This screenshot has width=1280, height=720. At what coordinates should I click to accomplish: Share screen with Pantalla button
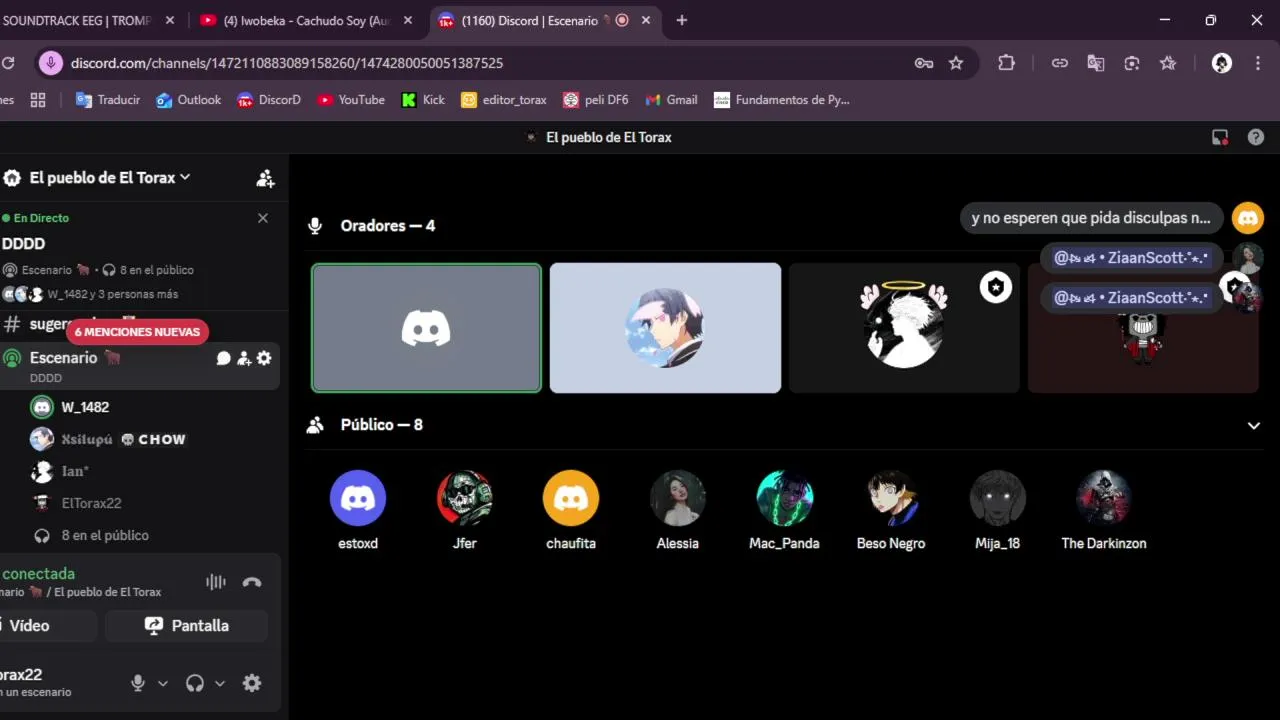tap(186, 626)
